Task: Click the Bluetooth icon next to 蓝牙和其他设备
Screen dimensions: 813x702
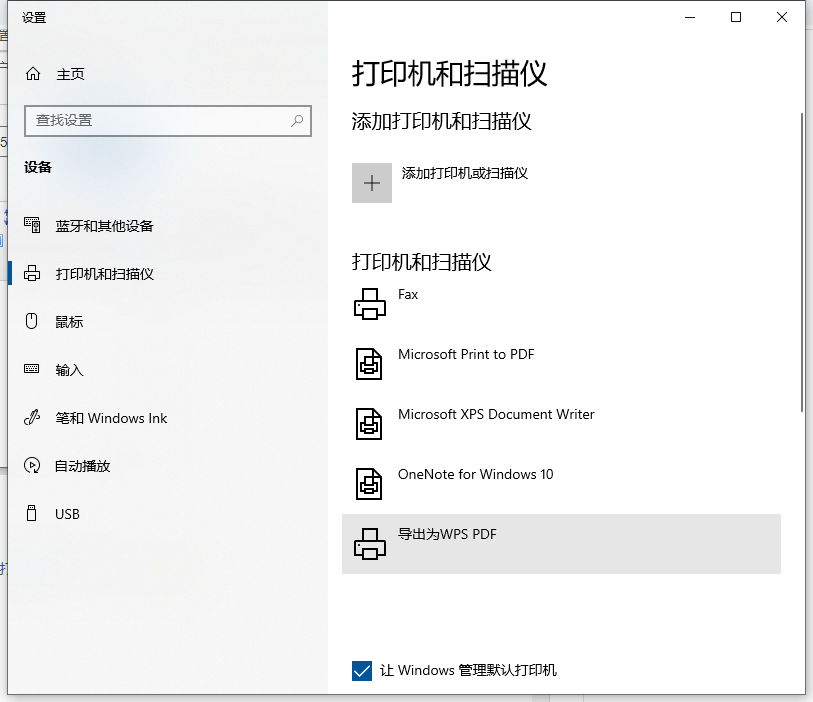Action: tap(34, 226)
